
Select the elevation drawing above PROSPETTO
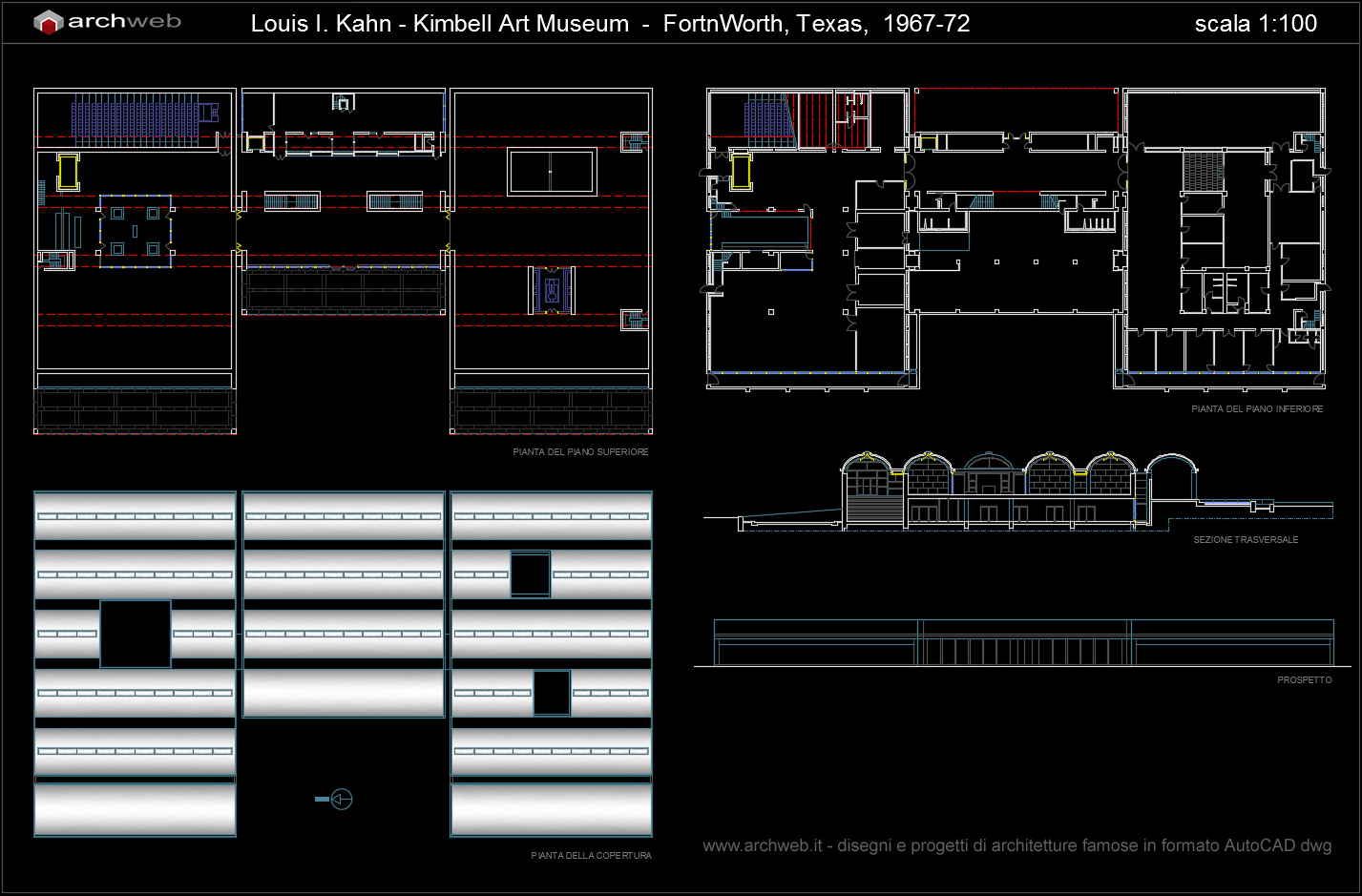pyautogui.click(x=1022, y=642)
